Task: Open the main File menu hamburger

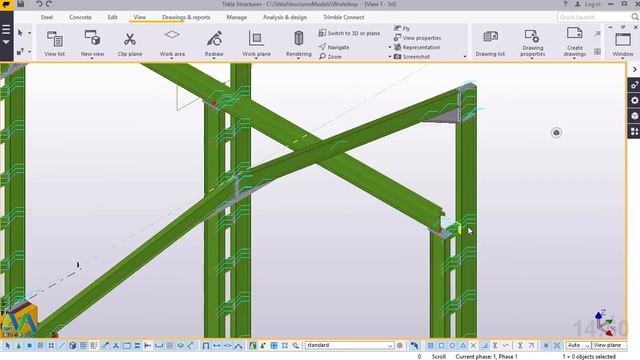Action: pyautogui.click(x=6, y=29)
